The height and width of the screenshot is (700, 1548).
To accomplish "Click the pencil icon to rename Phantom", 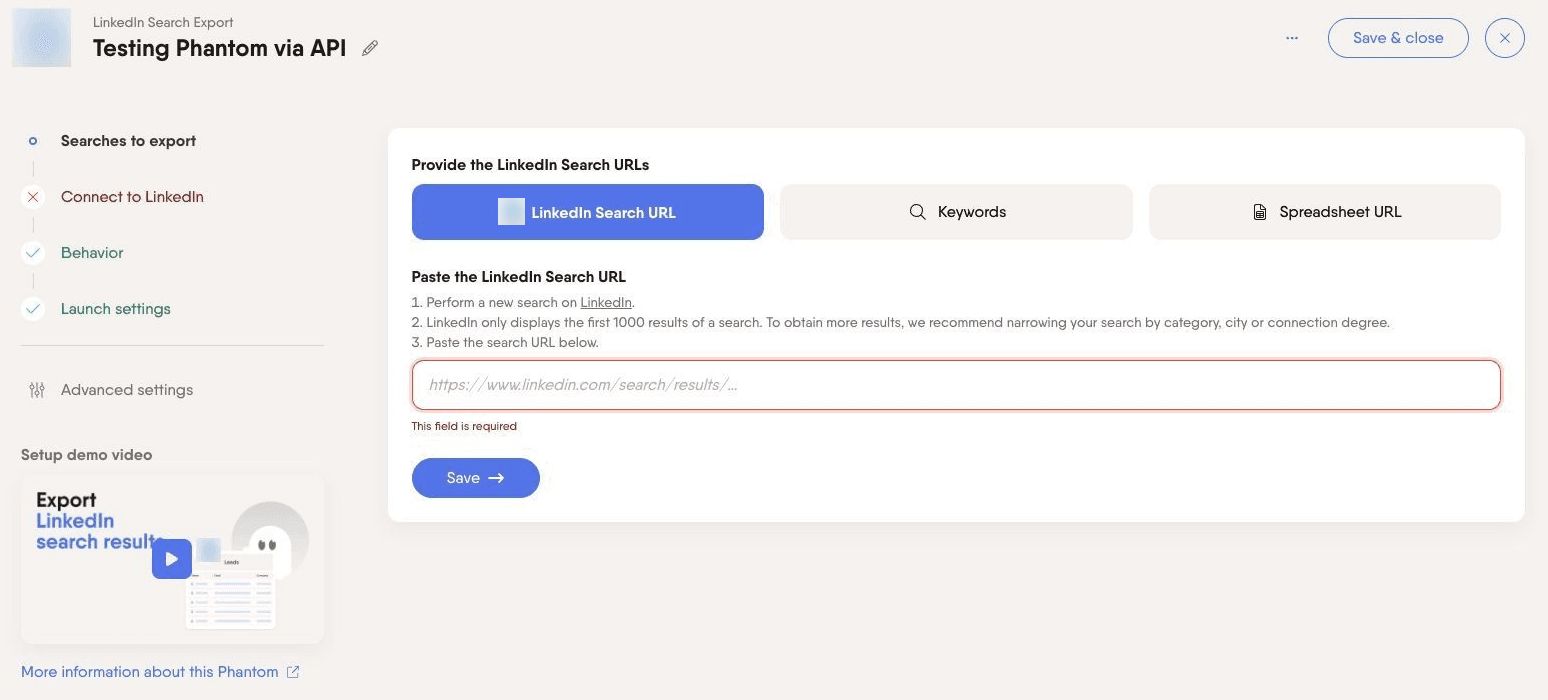I will [x=370, y=48].
